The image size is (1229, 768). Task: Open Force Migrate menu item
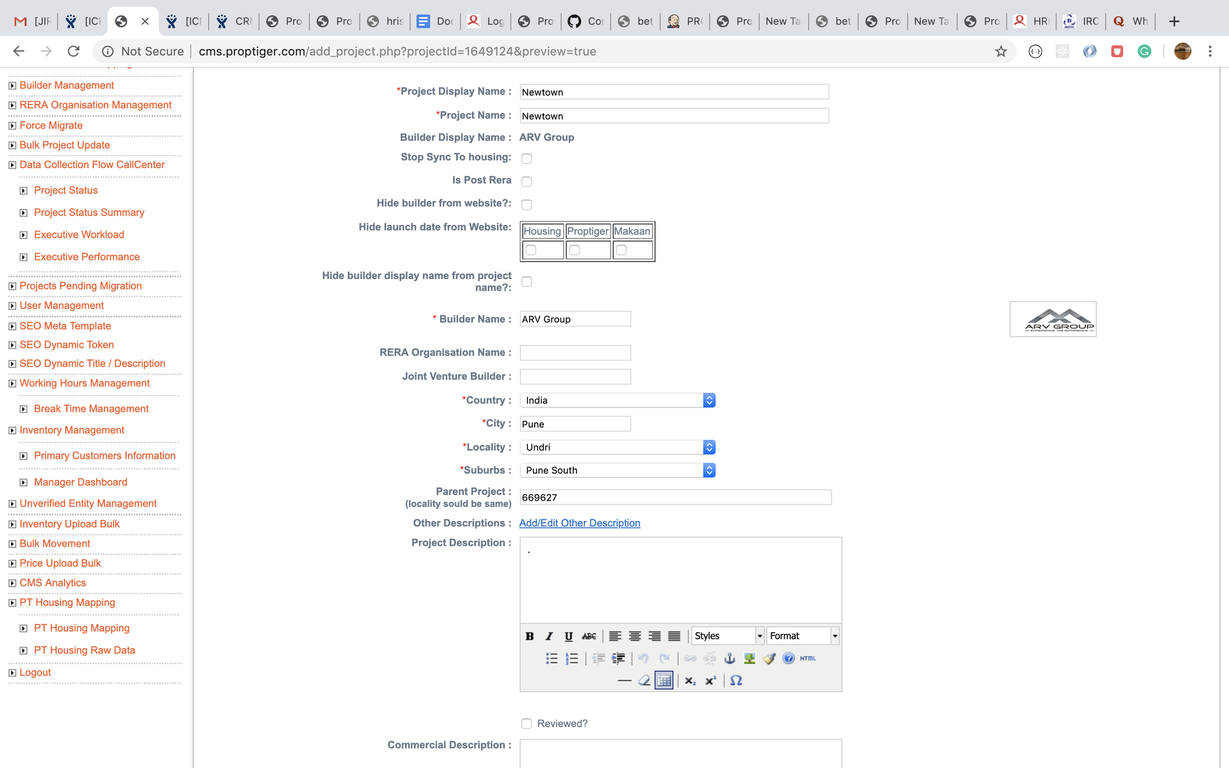[x=51, y=125]
